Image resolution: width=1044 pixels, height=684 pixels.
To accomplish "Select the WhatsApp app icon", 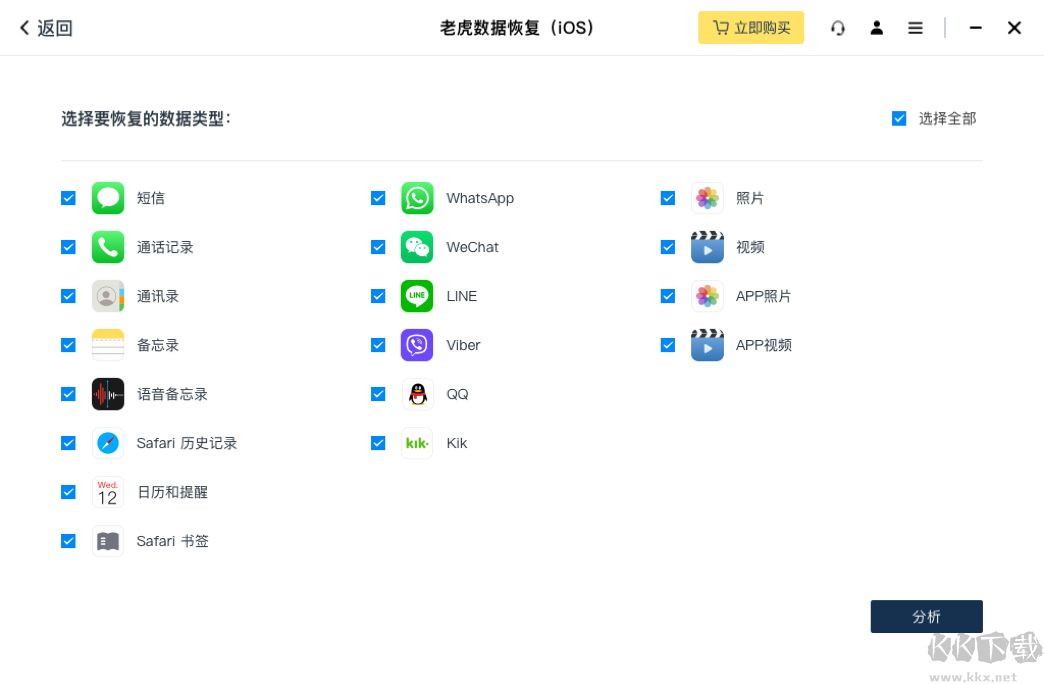I will tap(417, 198).
